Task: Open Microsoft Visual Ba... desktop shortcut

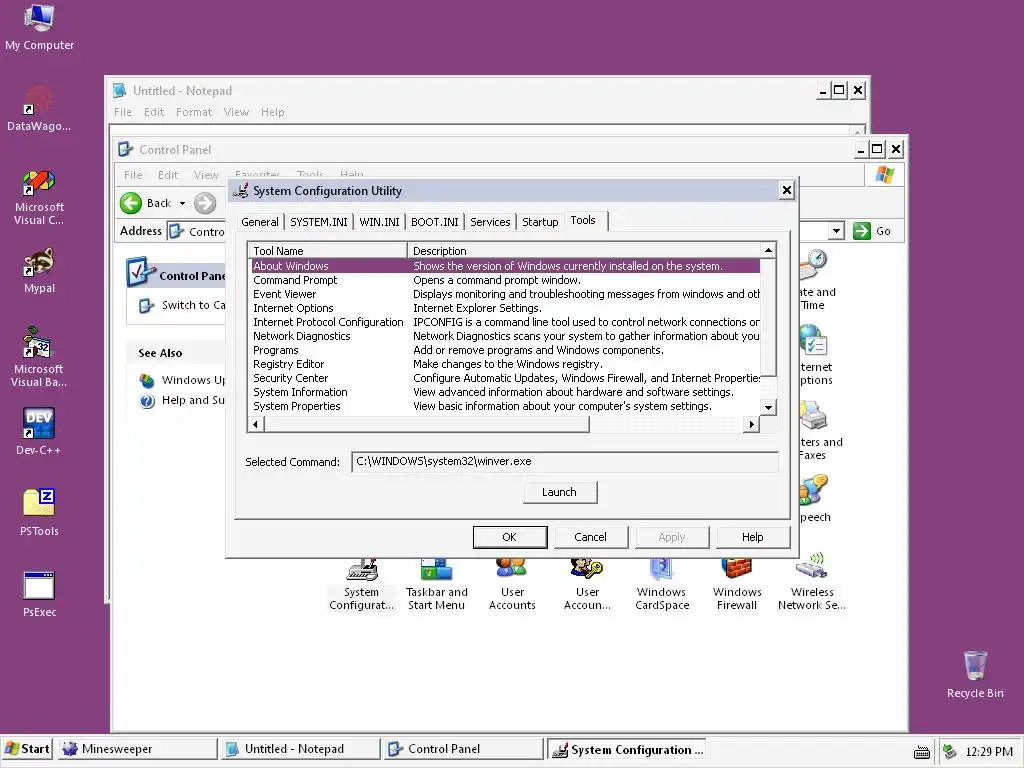Action: coord(39,356)
